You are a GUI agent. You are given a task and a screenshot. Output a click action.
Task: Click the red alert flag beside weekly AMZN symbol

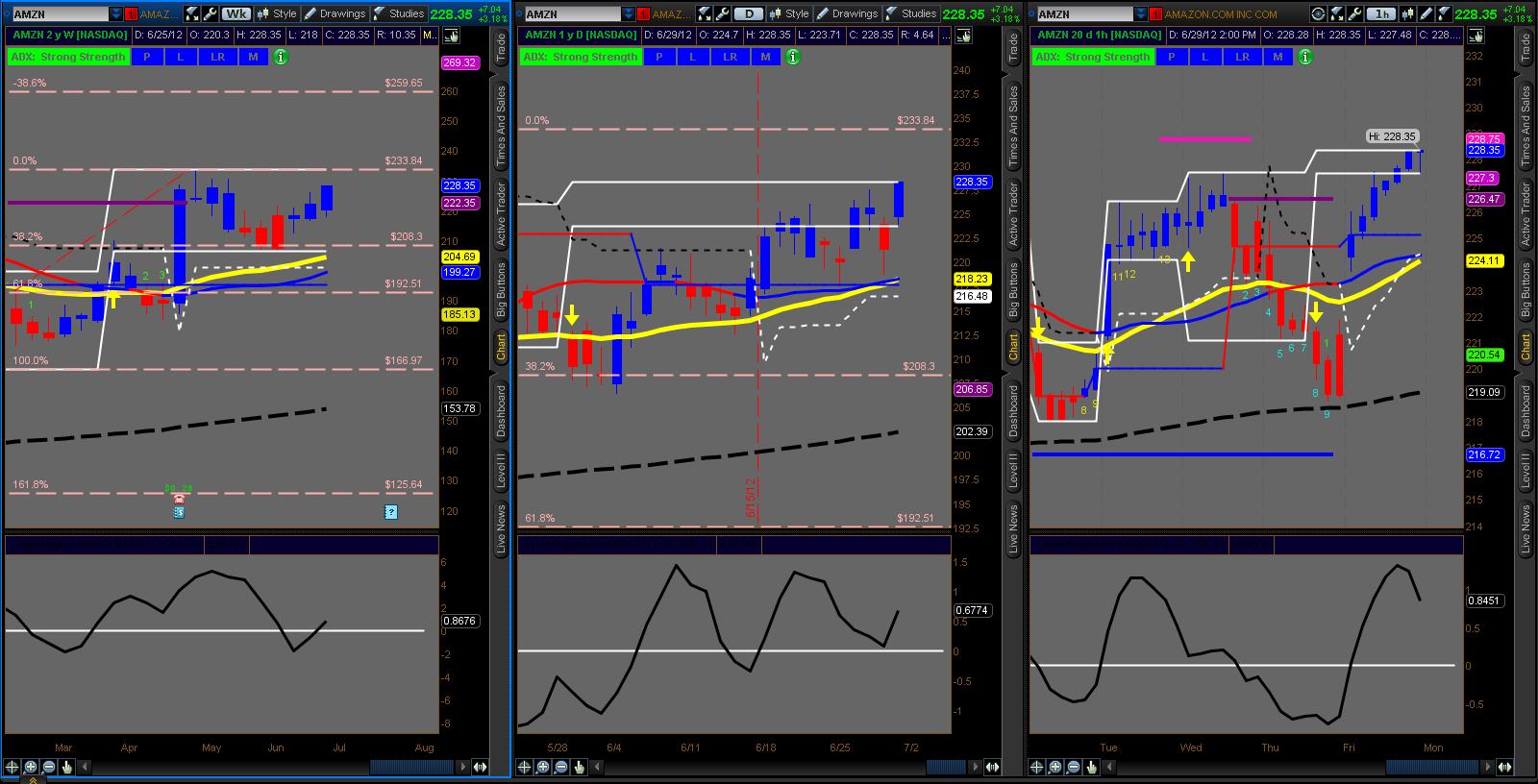click(x=131, y=14)
